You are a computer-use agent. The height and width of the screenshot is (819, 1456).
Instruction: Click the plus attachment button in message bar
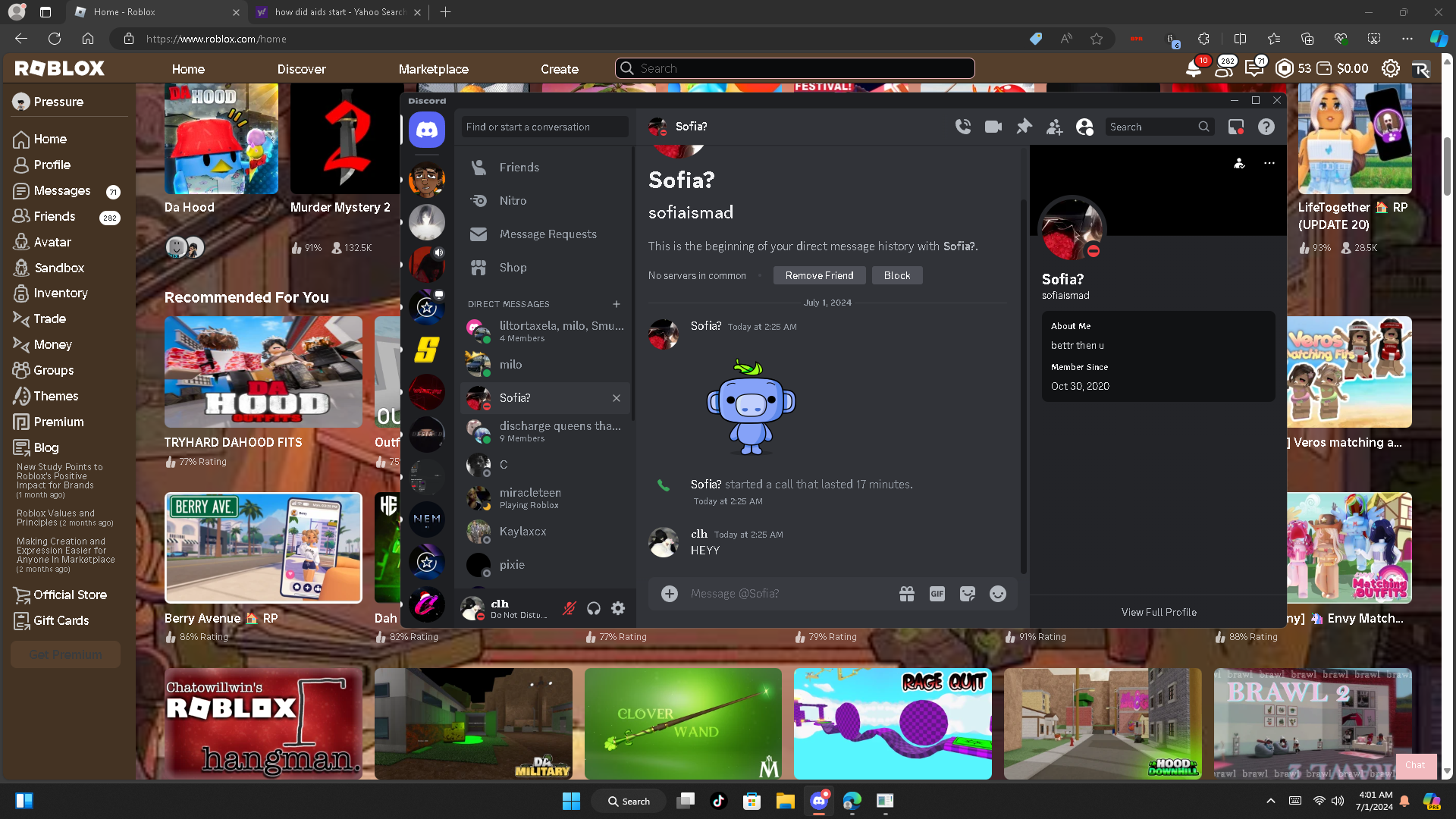[670, 594]
